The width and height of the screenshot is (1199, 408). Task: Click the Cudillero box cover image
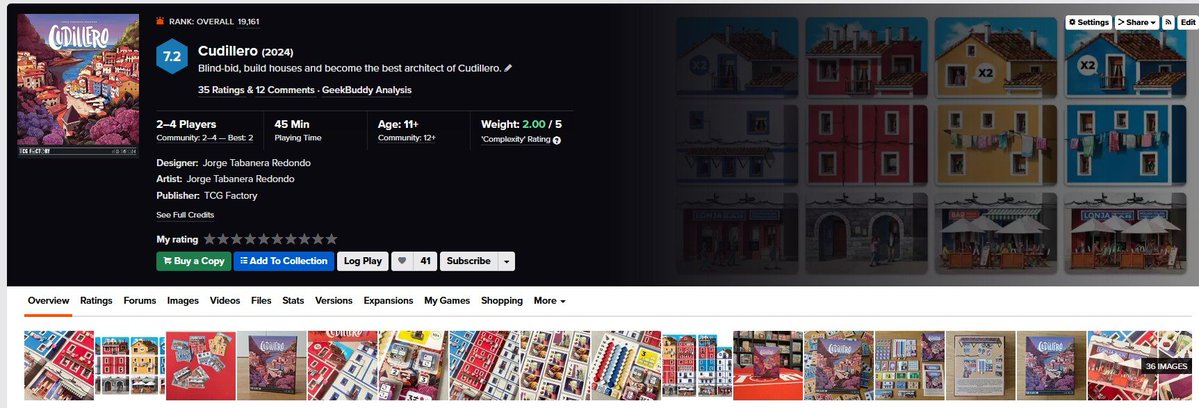78,85
